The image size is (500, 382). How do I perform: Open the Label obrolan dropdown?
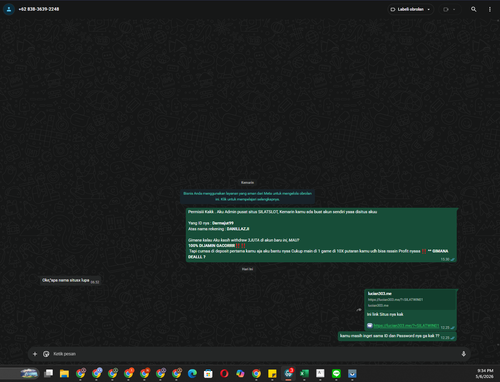tap(411, 9)
